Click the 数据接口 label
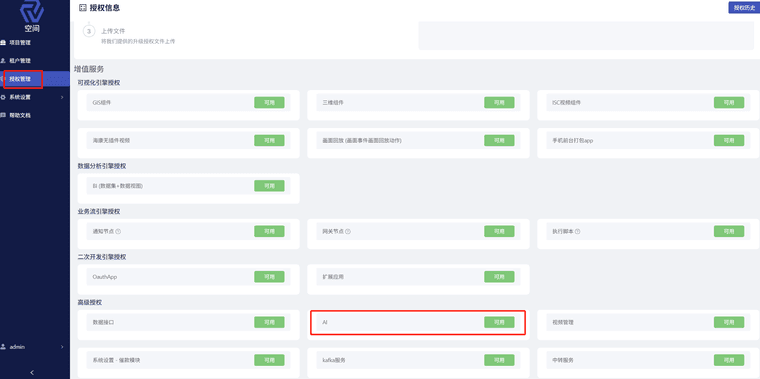Screen dimensions: 760x379 point(103,322)
